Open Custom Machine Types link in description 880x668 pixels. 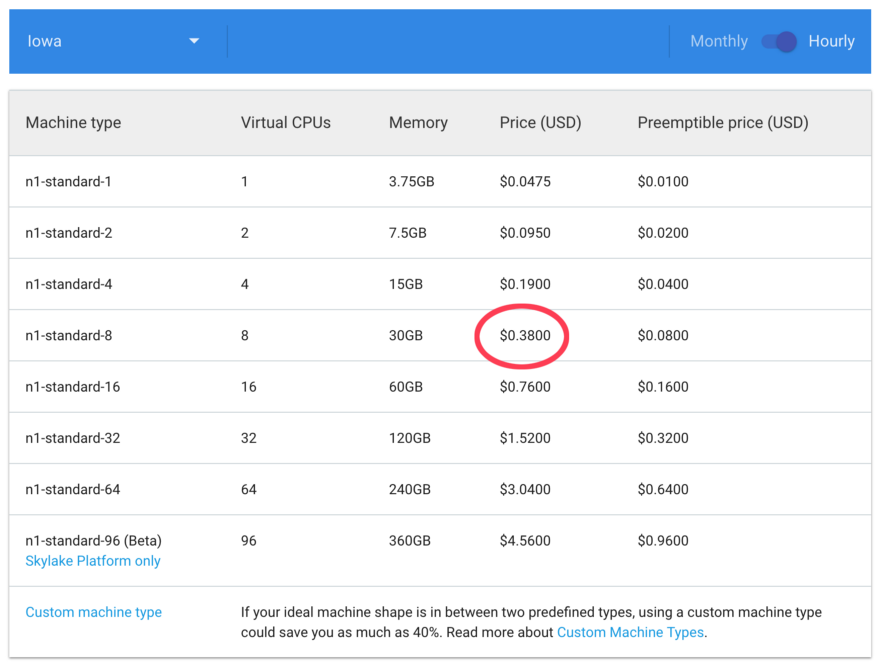pyautogui.click(x=630, y=632)
